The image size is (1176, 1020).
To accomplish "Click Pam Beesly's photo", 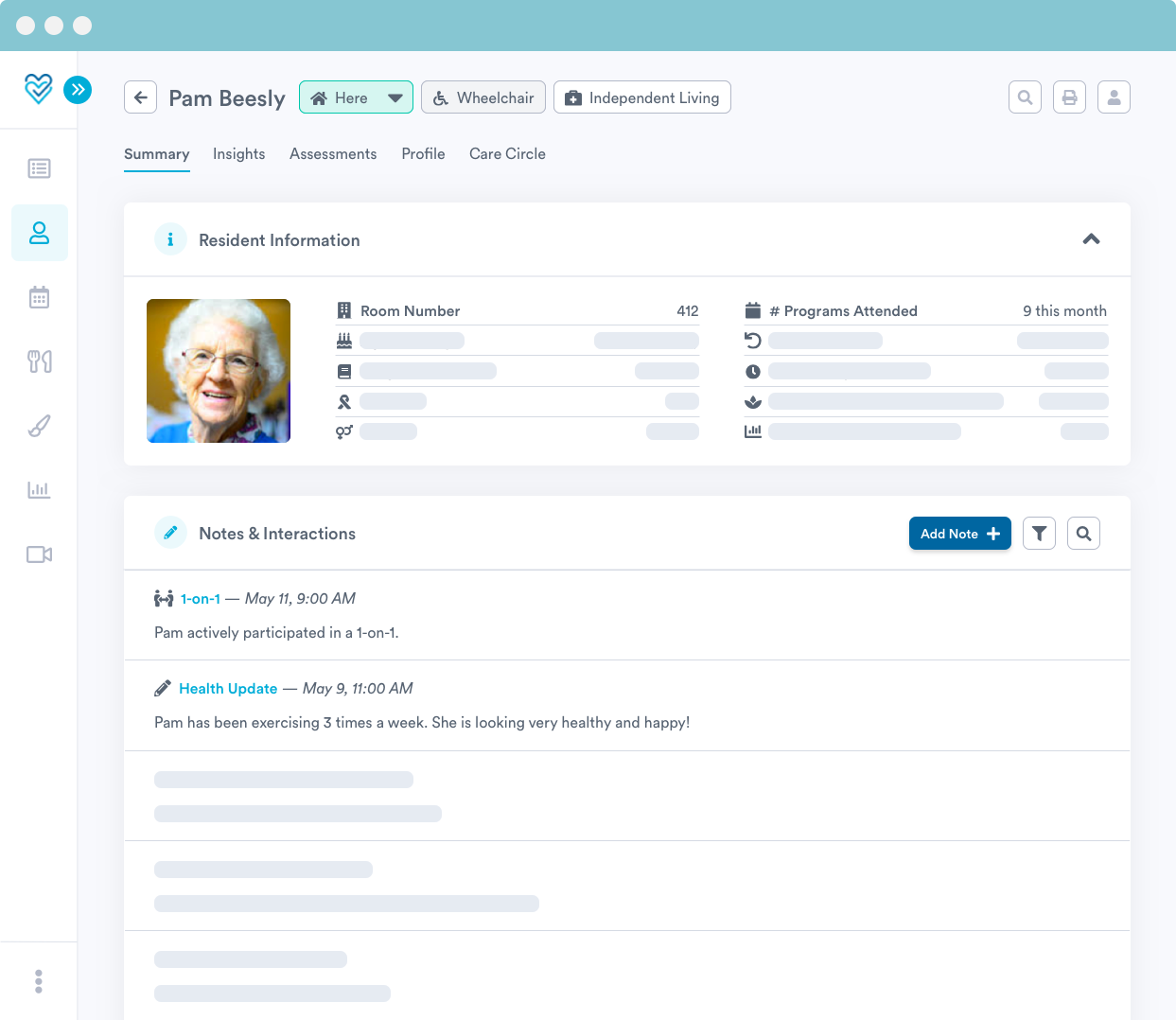I will click(x=219, y=371).
